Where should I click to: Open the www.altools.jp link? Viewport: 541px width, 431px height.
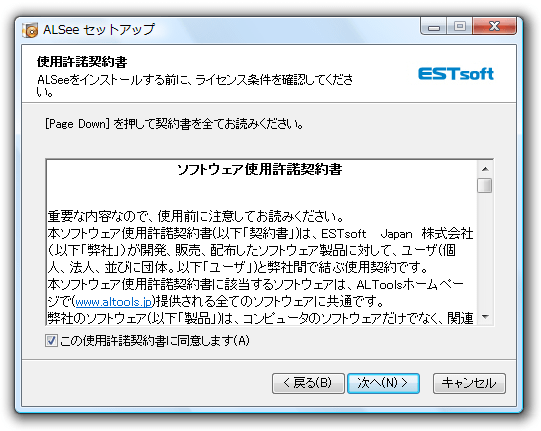[x=114, y=302]
